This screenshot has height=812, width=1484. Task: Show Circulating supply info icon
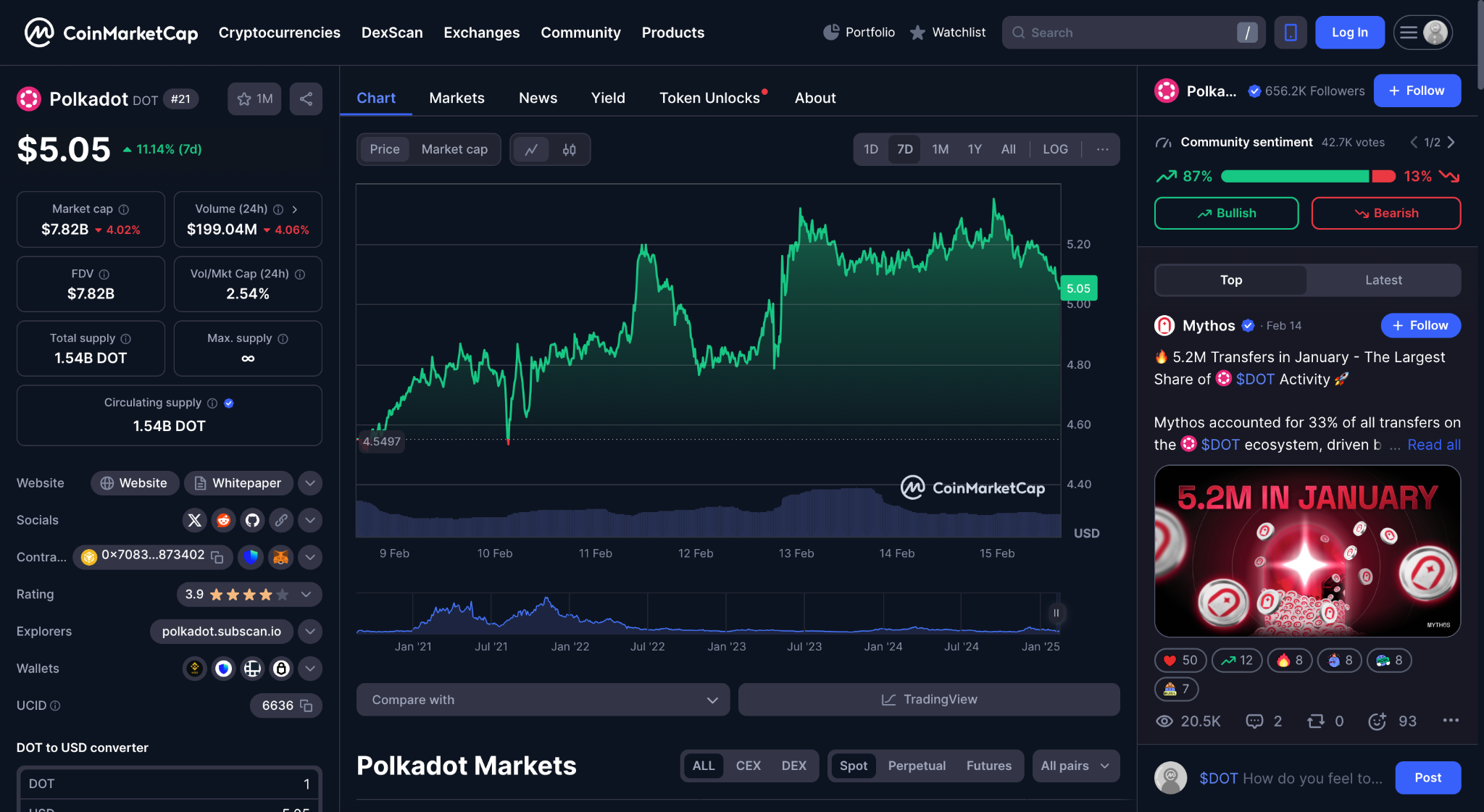pos(212,403)
